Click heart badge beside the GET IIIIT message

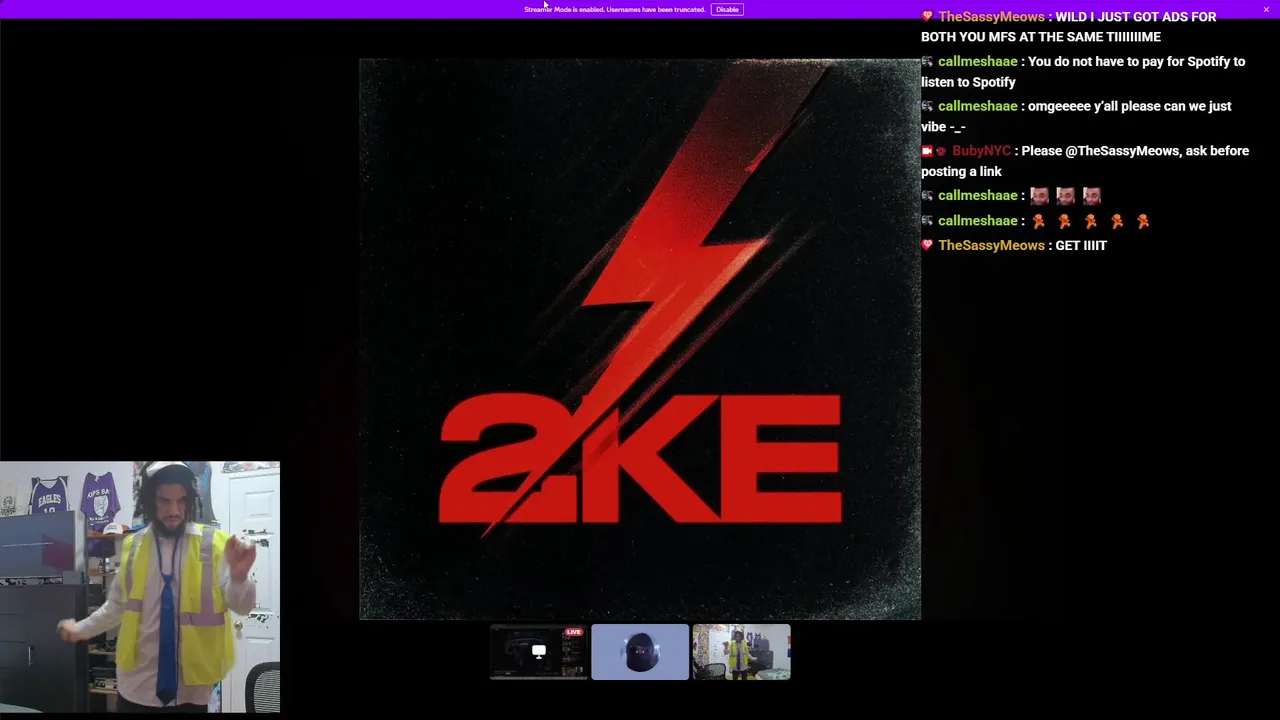click(927, 245)
